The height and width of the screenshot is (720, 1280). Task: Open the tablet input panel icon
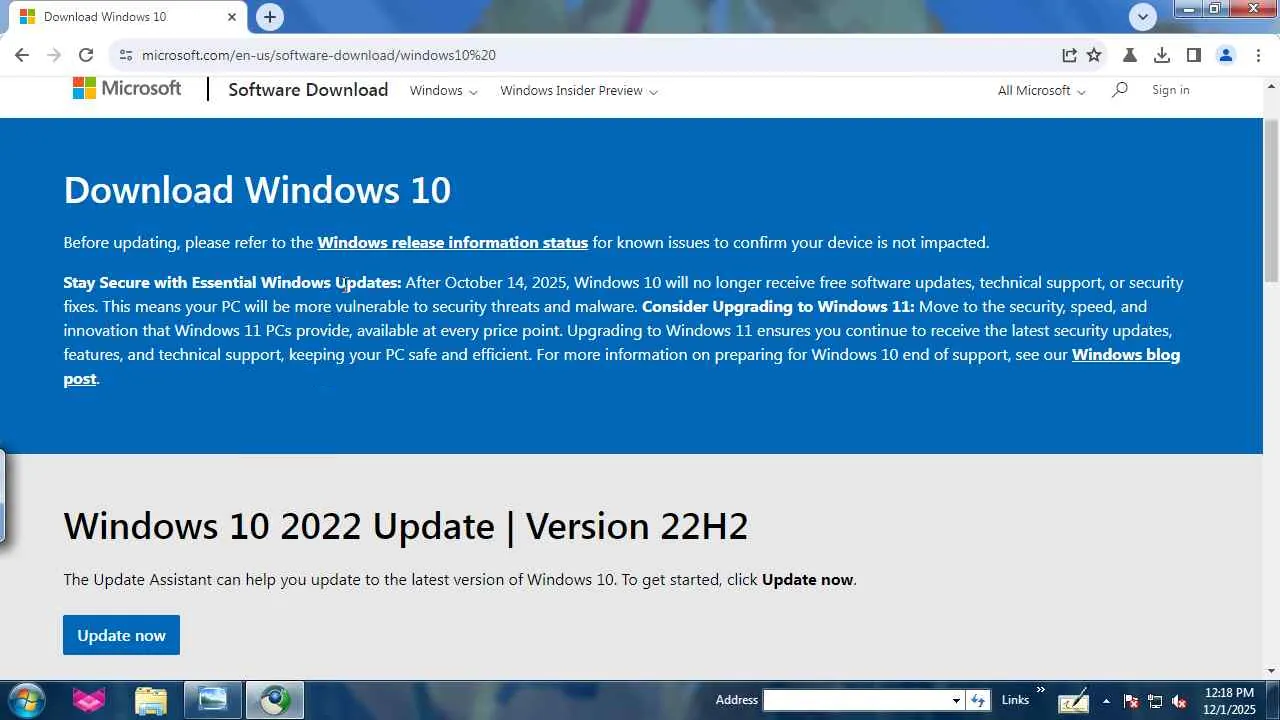(x=1074, y=701)
